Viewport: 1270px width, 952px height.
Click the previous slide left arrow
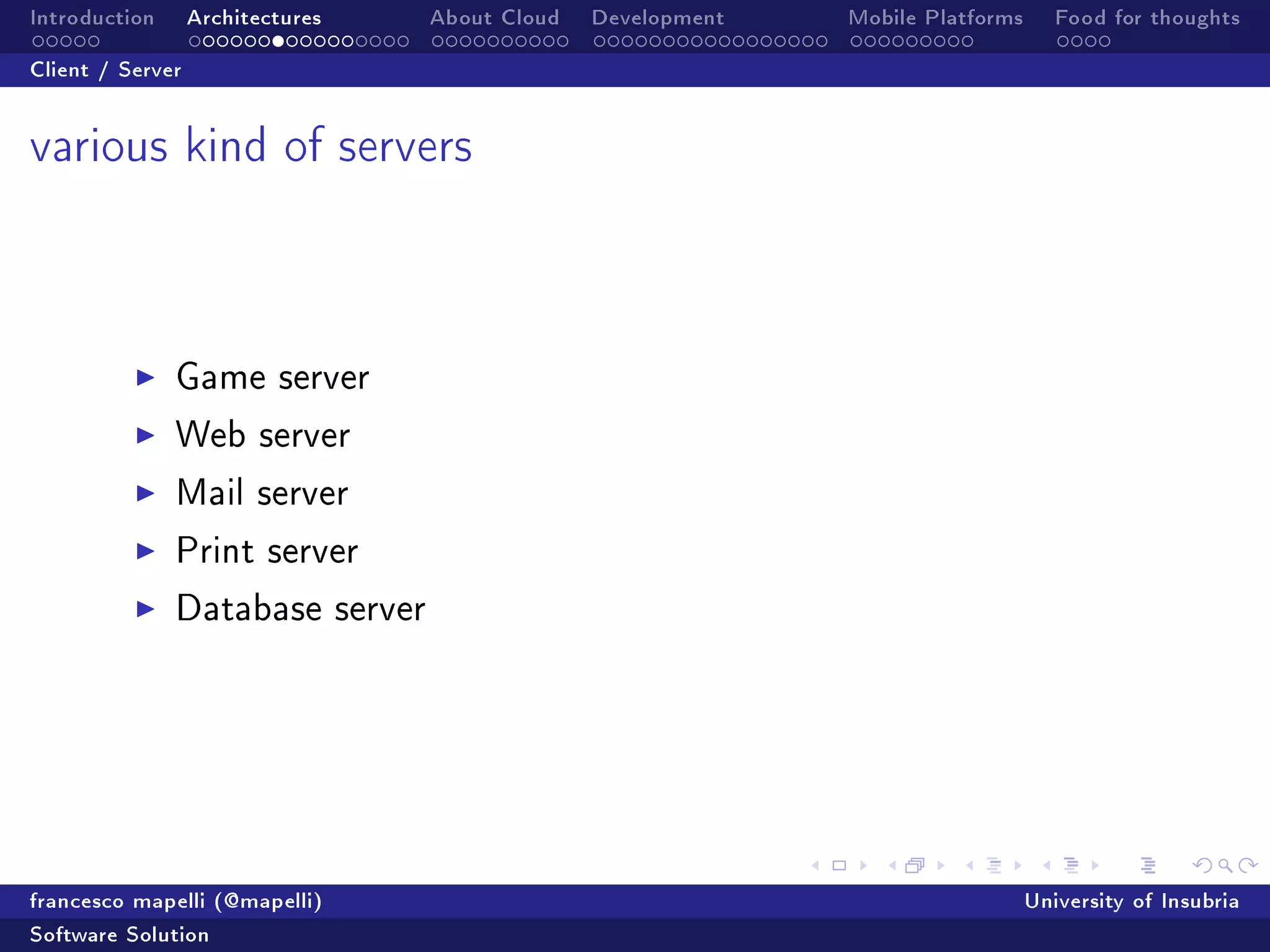pyautogui.click(x=815, y=865)
